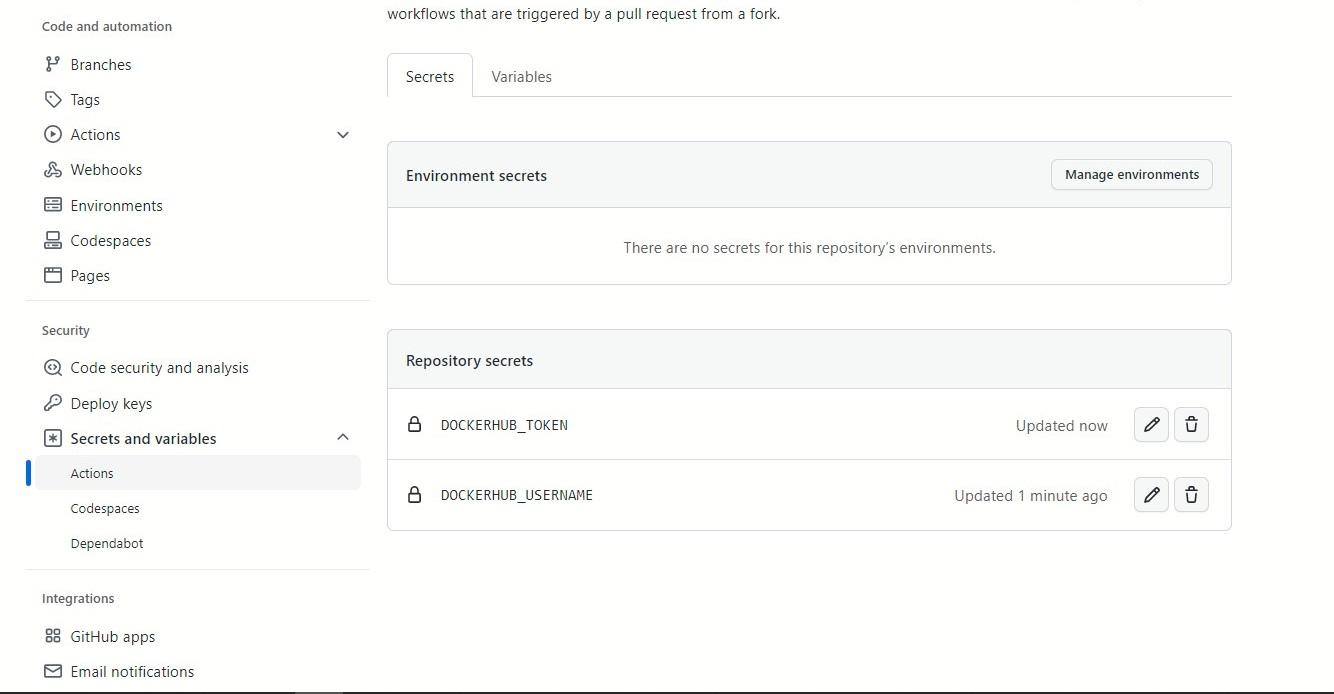
Task: Open Dependabot secrets in the sidebar
Action: tap(107, 544)
